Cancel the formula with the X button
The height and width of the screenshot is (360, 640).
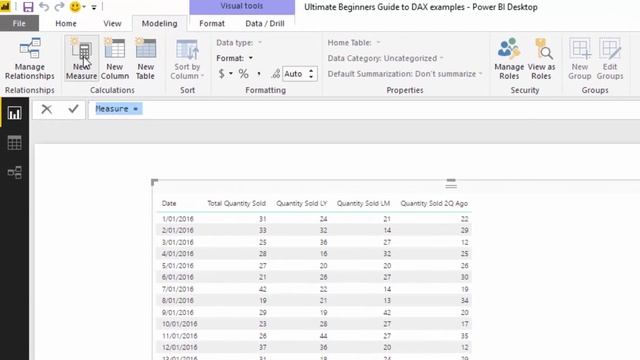(x=47, y=109)
